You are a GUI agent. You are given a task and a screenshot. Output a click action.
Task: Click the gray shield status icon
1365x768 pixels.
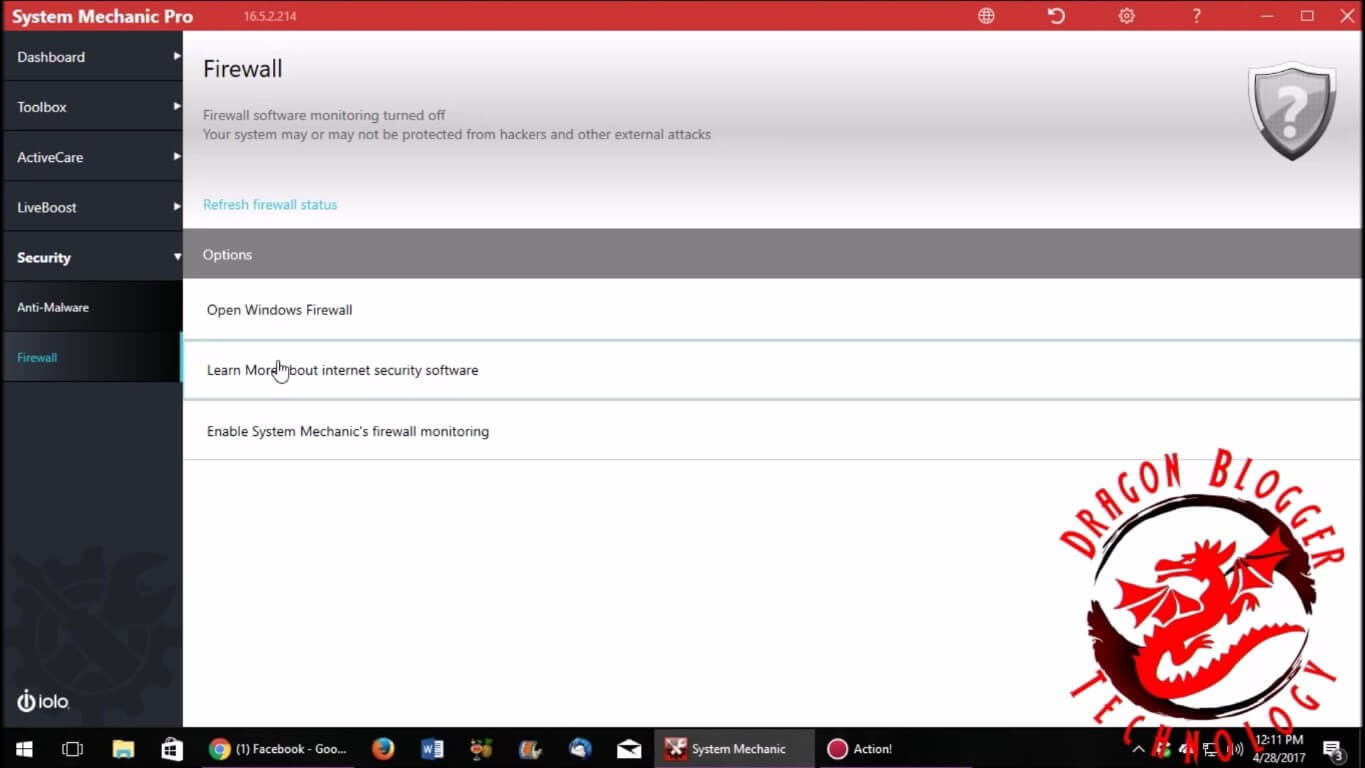[1291, 111]
